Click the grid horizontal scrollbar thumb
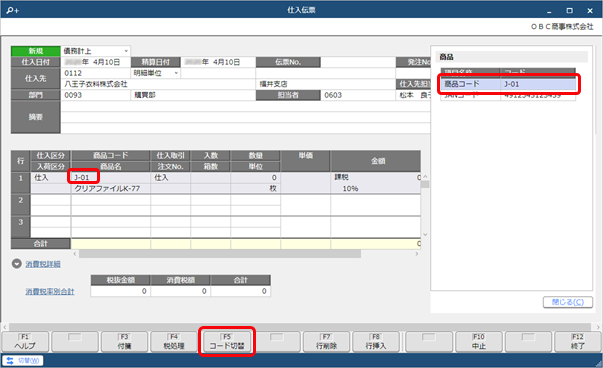 [220, 254]
